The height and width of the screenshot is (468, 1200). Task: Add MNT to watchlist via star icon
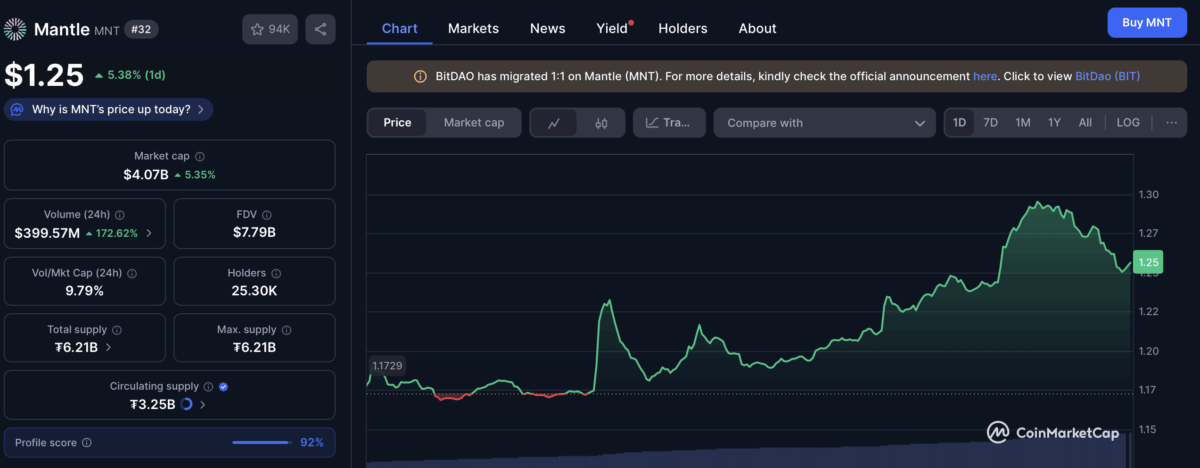click(270, 29)
